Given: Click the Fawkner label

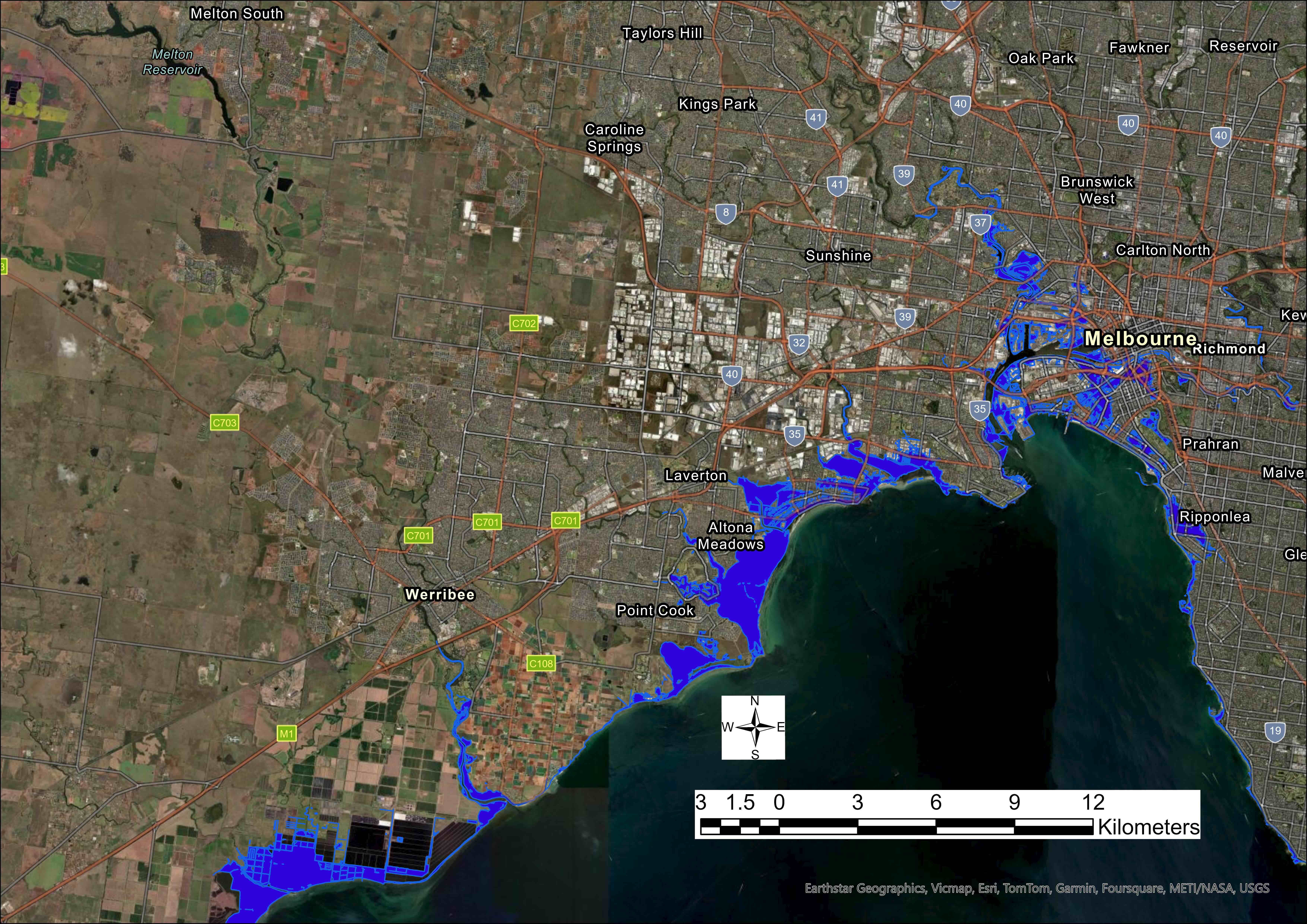Looking at the screenshot, I should pyautogui.click(x=1139, y=48).
